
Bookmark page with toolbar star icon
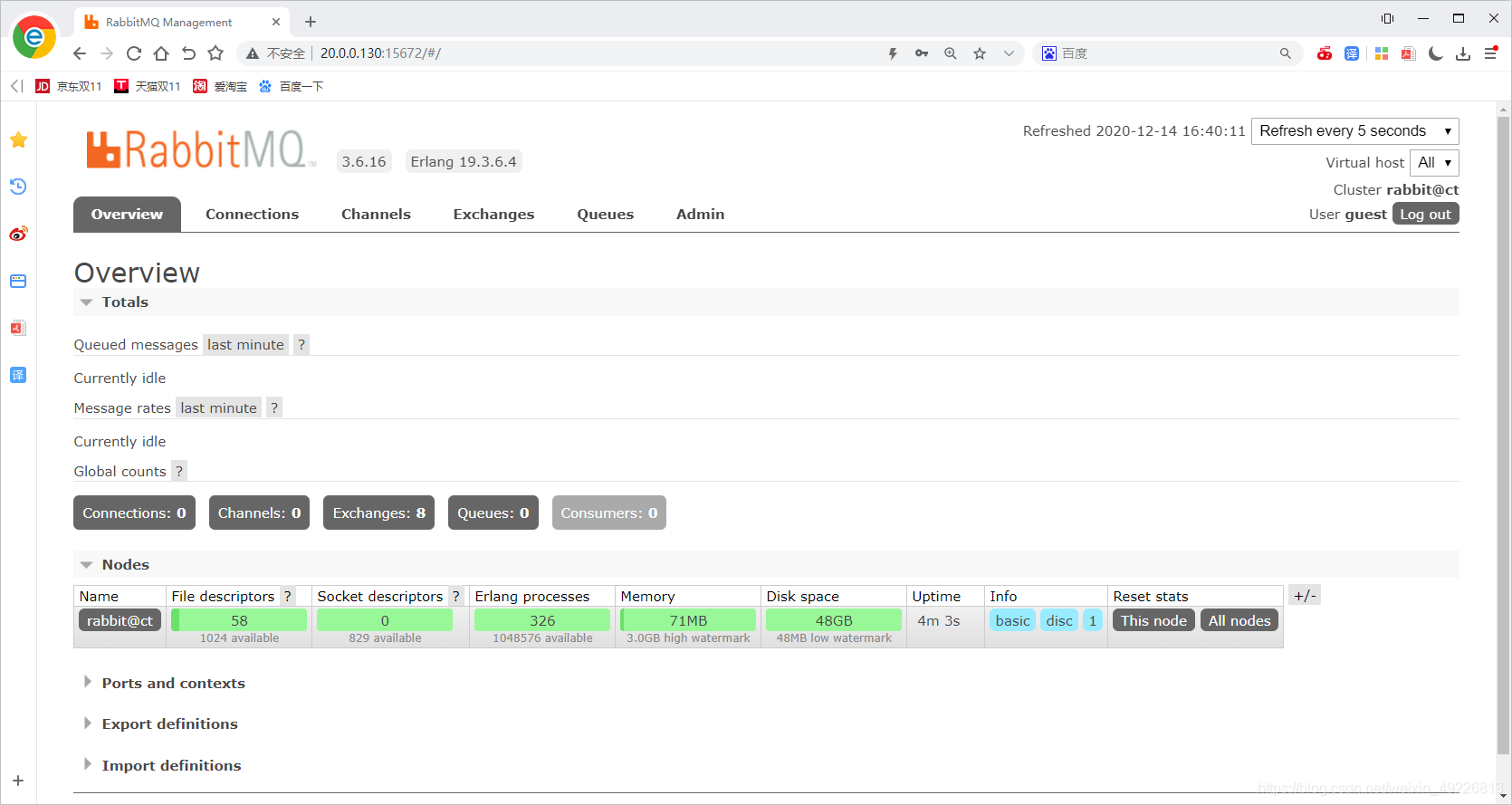[215, 53]
